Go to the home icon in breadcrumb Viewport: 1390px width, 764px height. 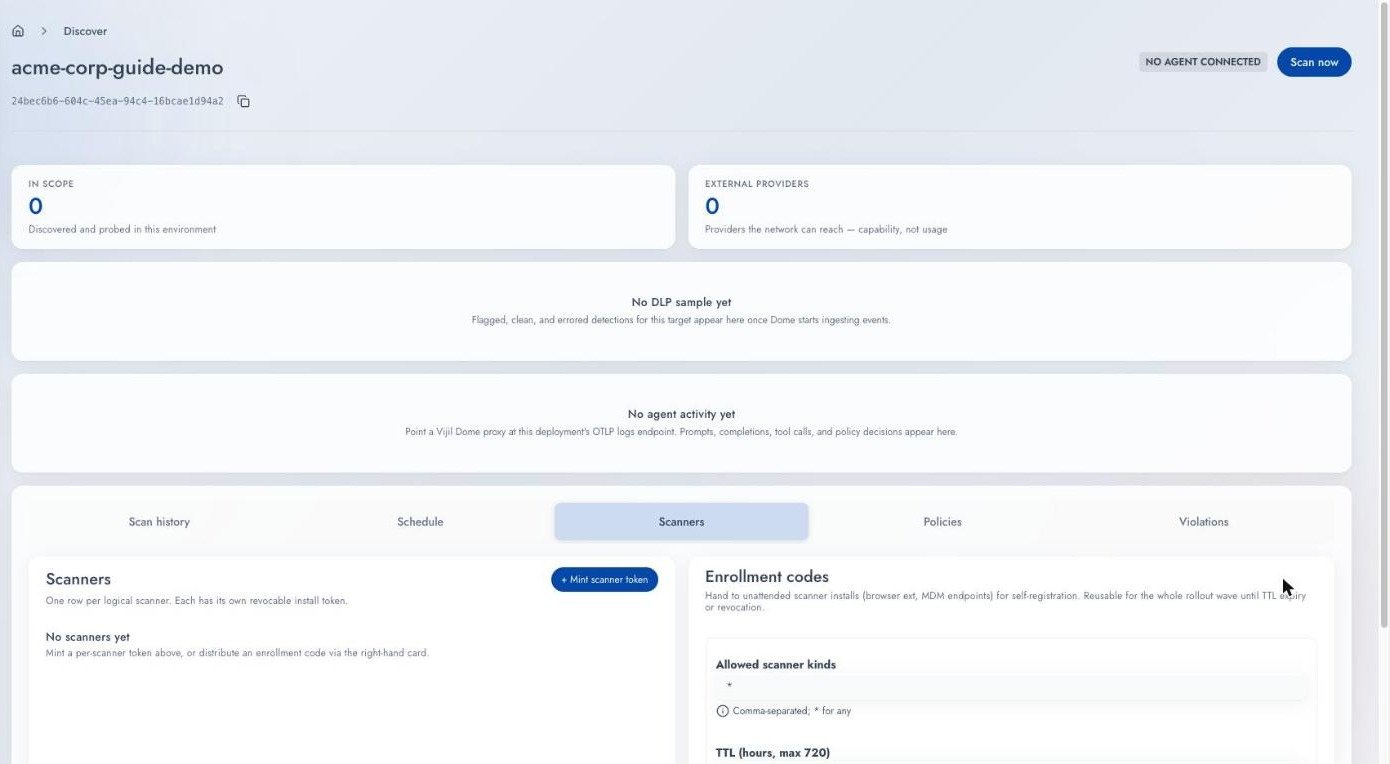pyautogui.click(x=18, y=31)
